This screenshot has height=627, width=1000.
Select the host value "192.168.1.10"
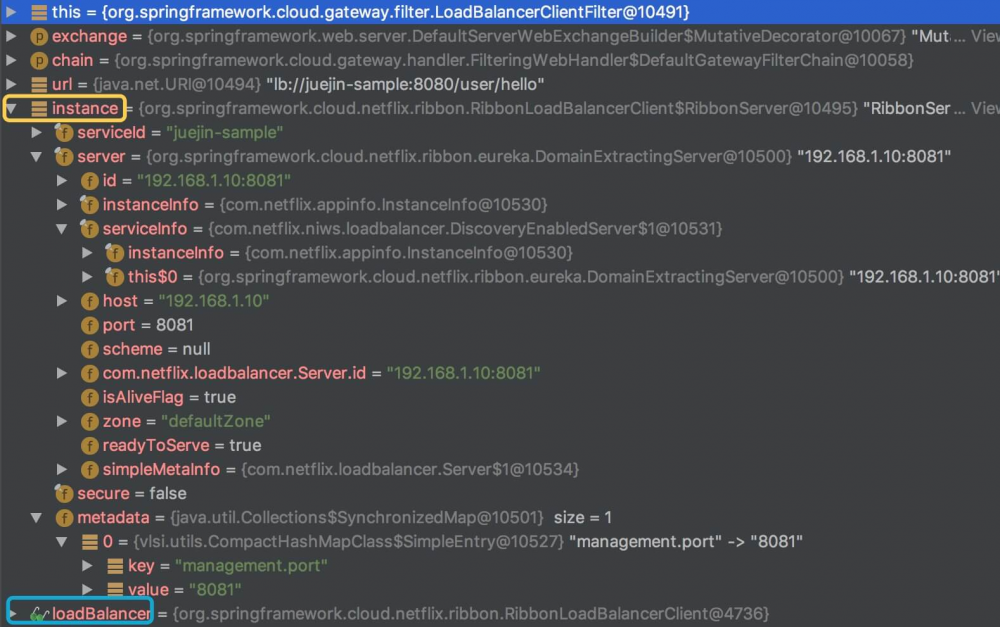point(214,301)
